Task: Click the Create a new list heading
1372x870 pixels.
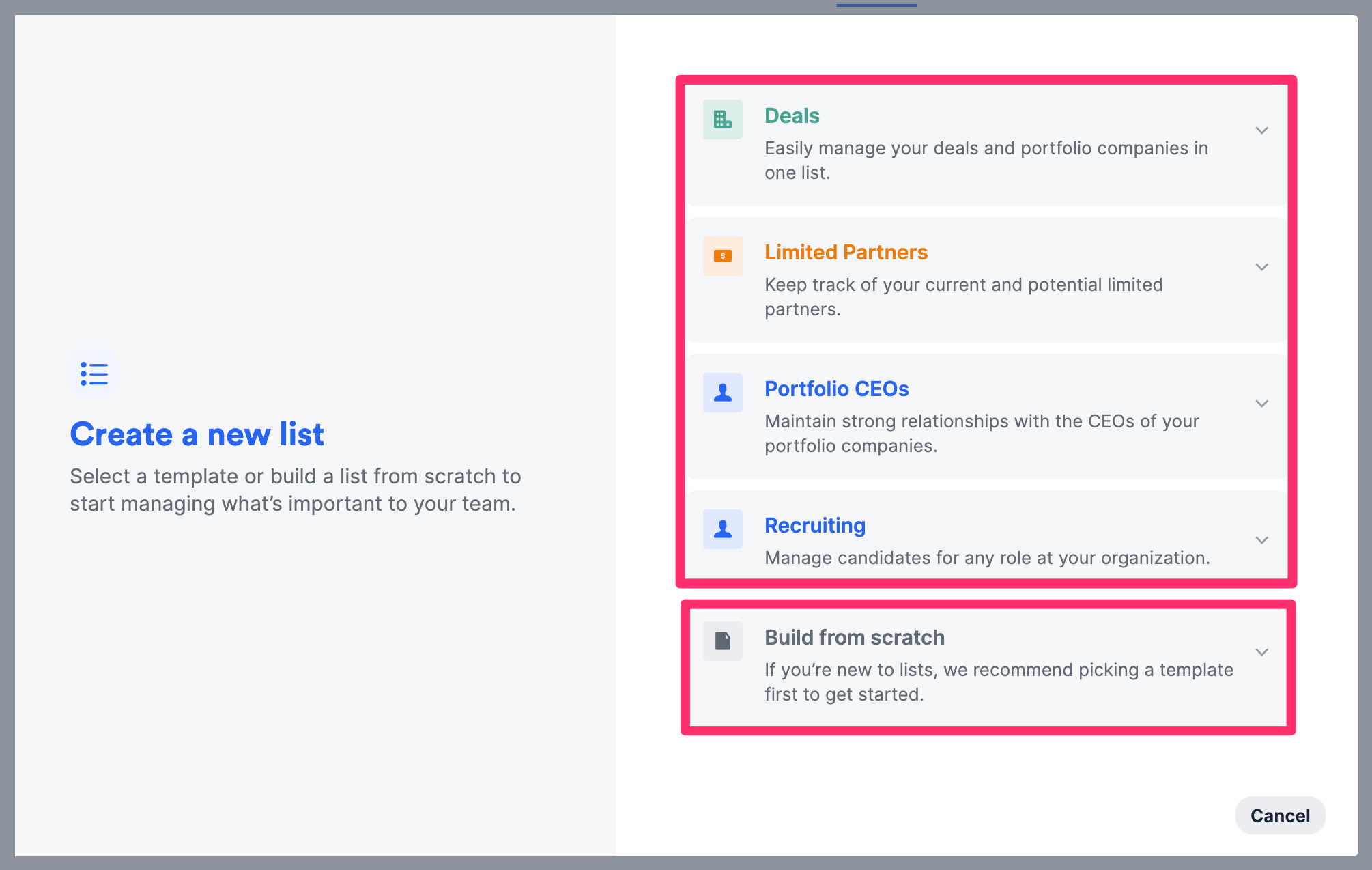Action: coord(197,434)
